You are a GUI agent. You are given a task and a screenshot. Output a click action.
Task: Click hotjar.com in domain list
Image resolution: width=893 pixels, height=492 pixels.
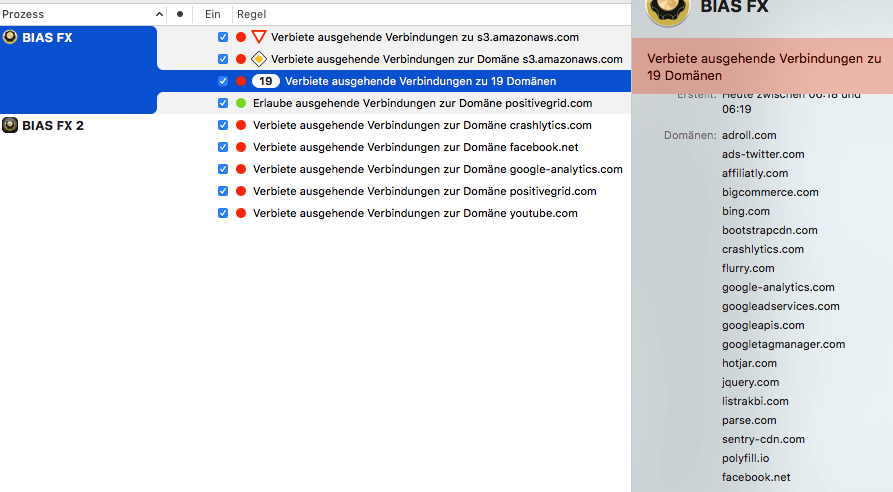click(749, 363)
